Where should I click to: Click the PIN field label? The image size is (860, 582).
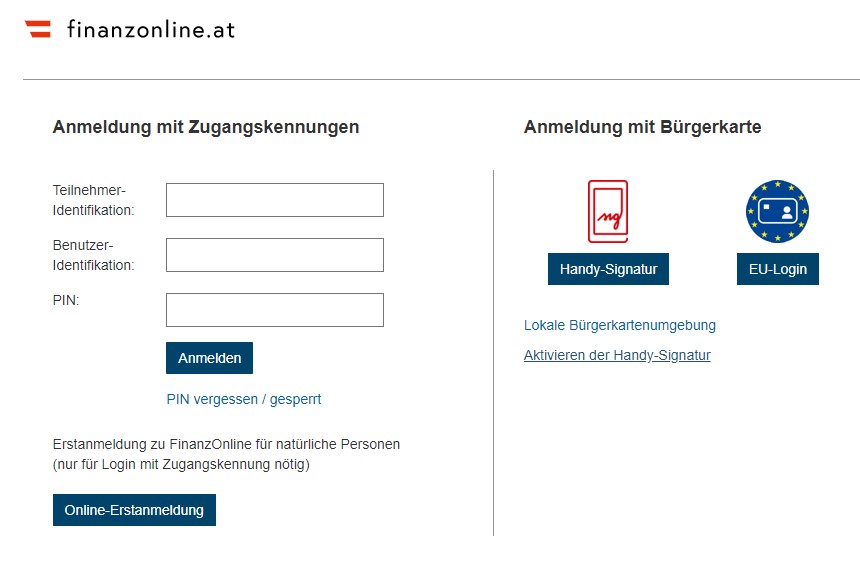[66, 299]
